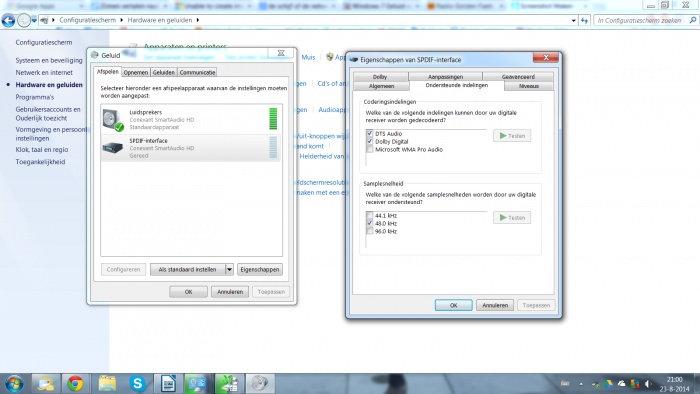The image size is (700, 394).
Task: Open the document taskbar icon next to Skype
Action: click(x=168, y=383)
